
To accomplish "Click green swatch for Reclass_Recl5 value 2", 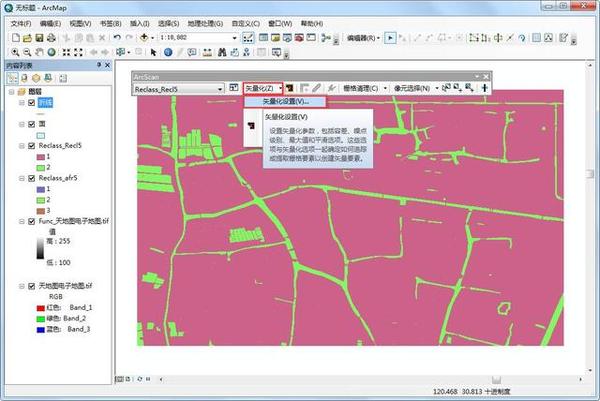I will click(41, 168).
